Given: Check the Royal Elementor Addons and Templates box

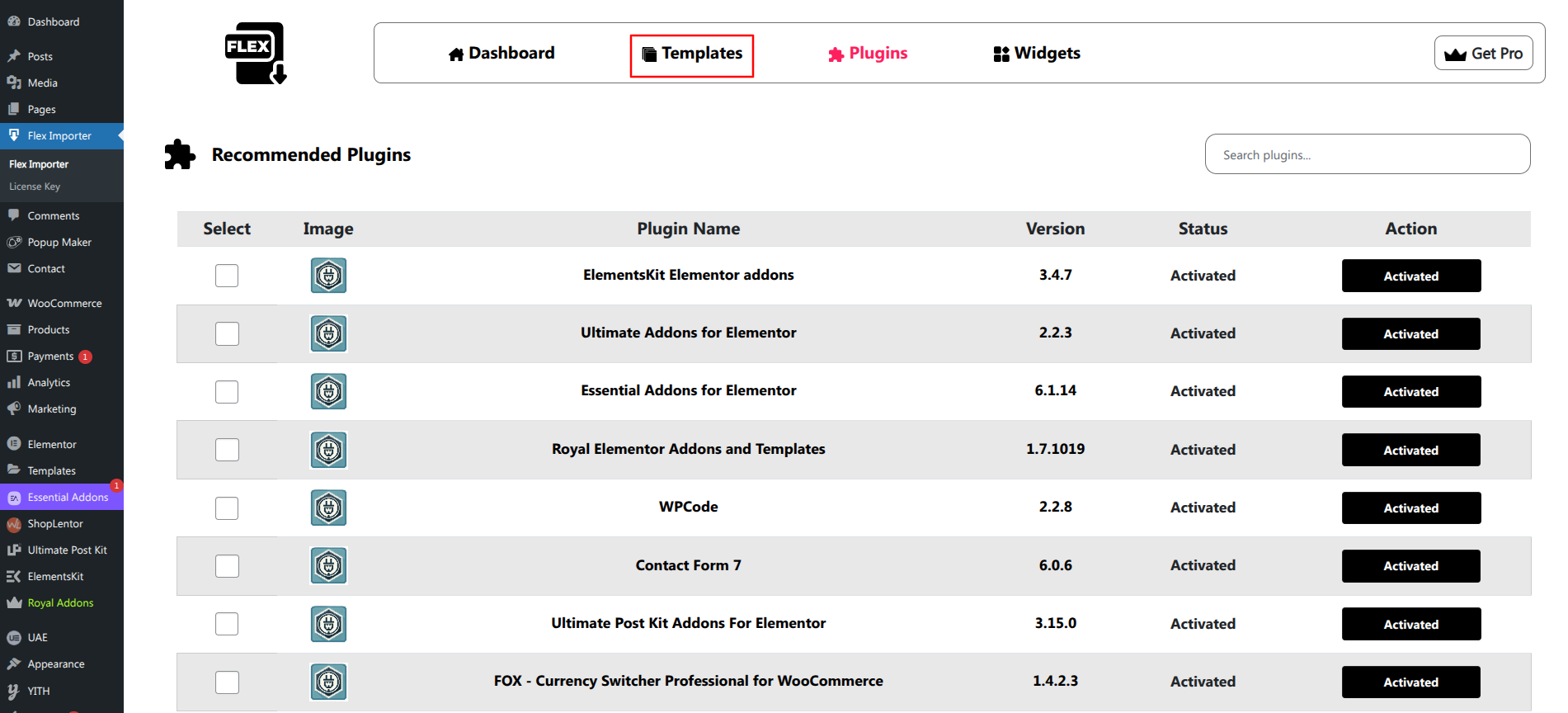Looking at the screenshot, I should 227,450.
